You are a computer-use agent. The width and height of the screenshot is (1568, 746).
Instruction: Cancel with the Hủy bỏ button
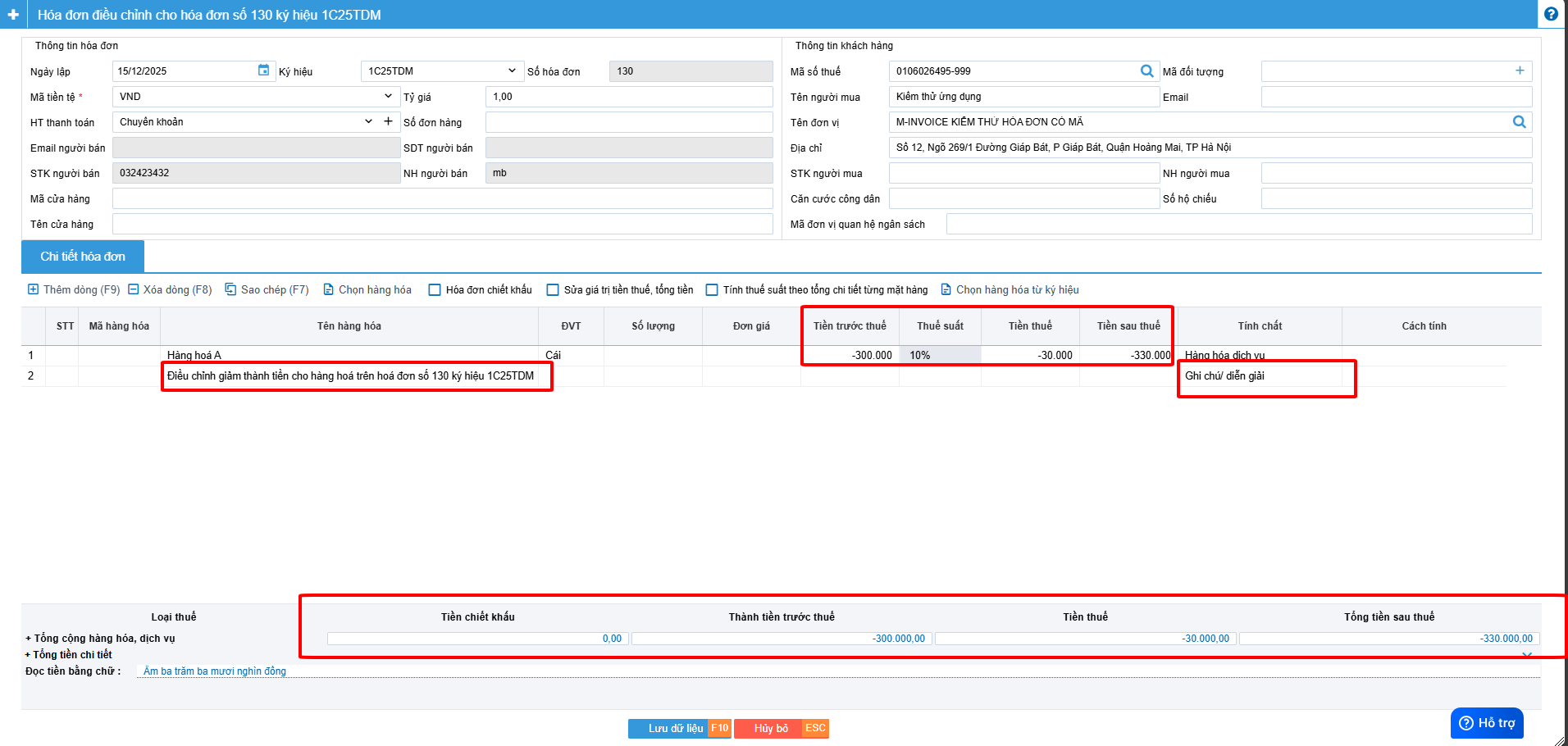[771, 729]
